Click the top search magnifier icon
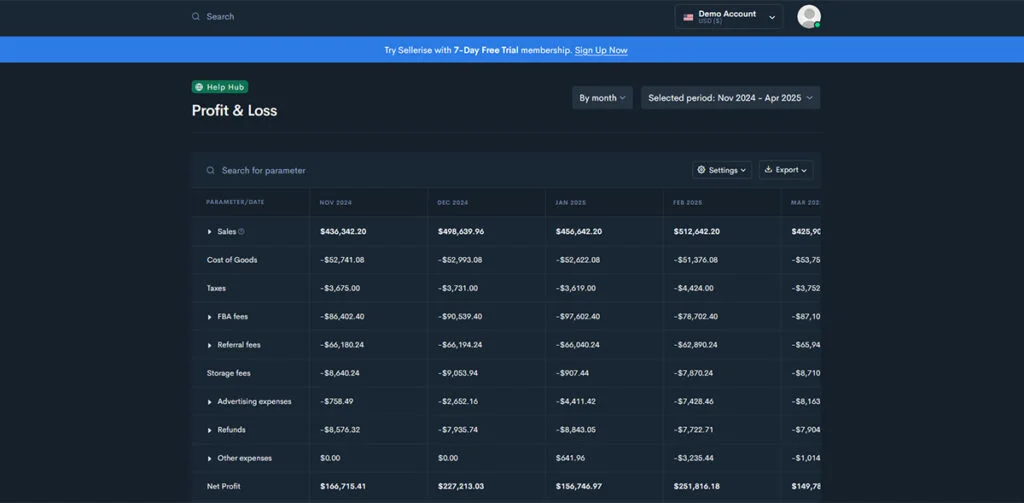Screen dimensions: 1024x503 click(x=196, y=17)
